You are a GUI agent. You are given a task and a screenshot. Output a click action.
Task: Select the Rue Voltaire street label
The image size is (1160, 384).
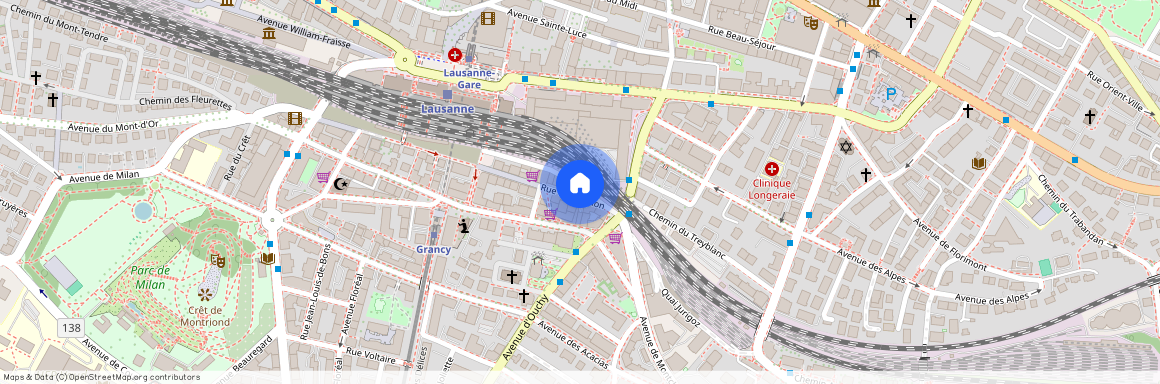tap(371, 356)
